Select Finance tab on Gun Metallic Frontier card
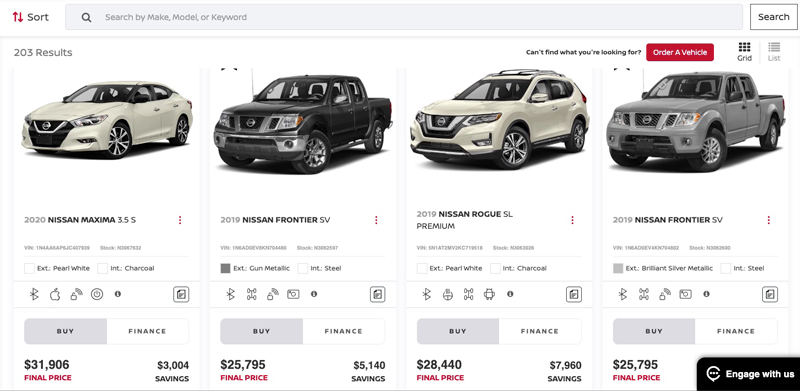The height and width of the screenshot is (391, 800). click(x=343, y=331)
